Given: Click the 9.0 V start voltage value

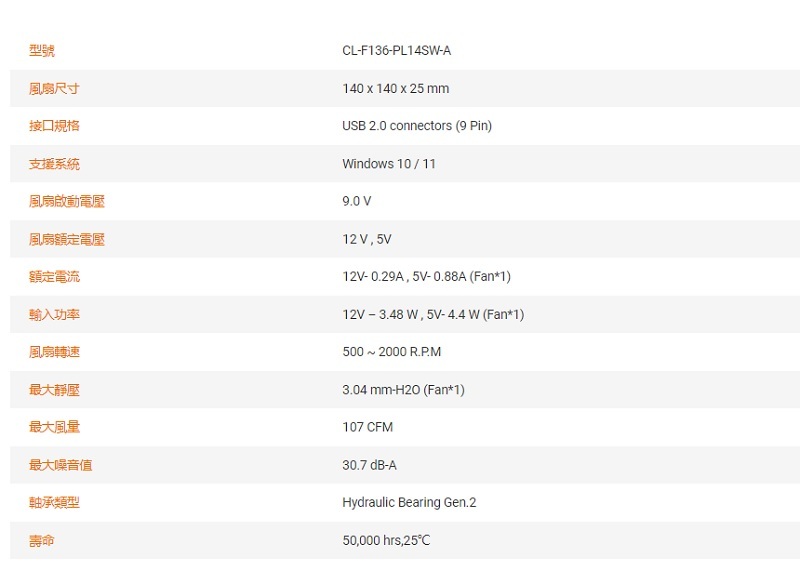Looking at the screenshot, I should pyautogui.click(x=356, y=201).
